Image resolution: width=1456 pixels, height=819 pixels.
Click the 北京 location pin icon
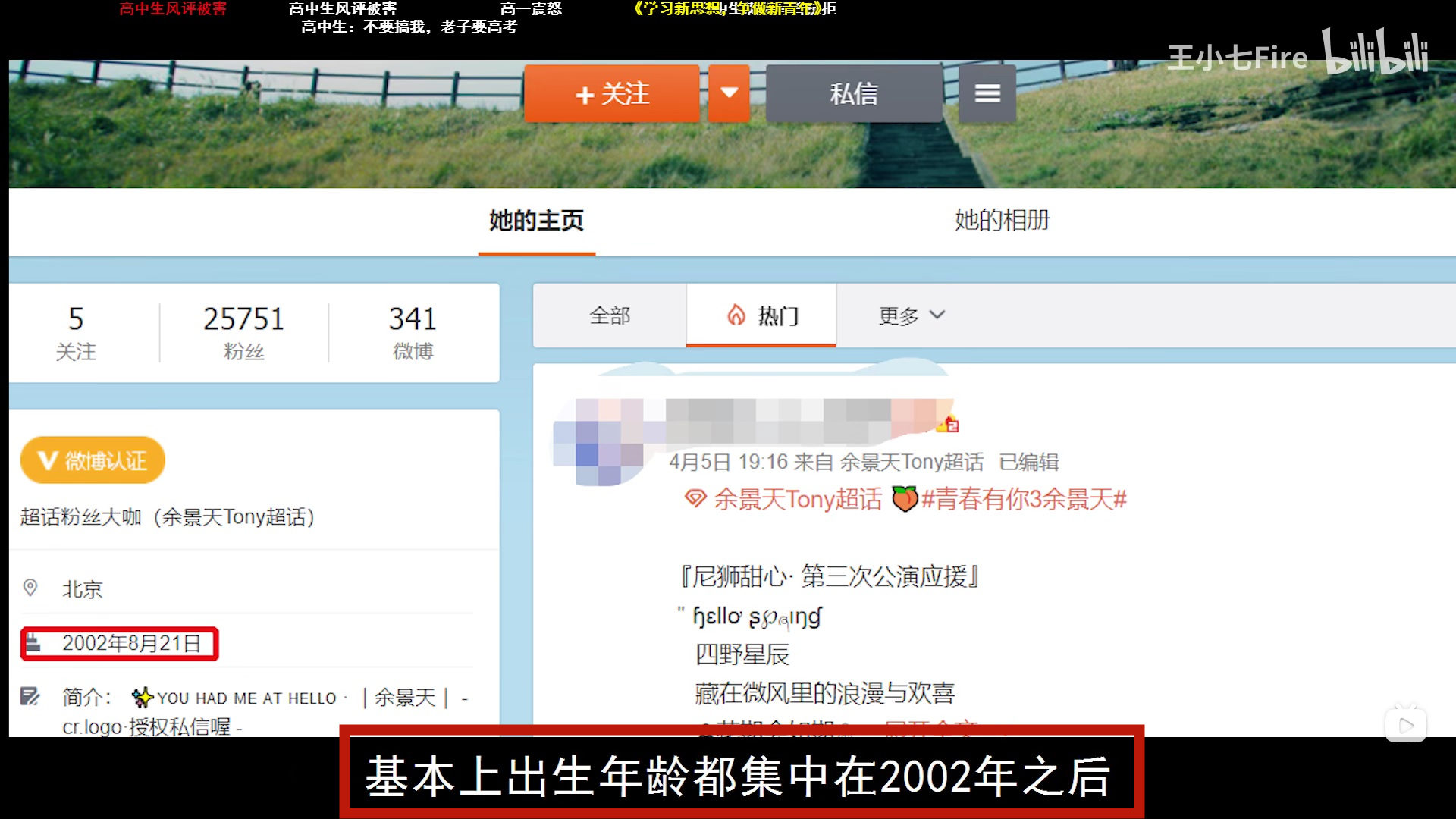click(30, 588)
